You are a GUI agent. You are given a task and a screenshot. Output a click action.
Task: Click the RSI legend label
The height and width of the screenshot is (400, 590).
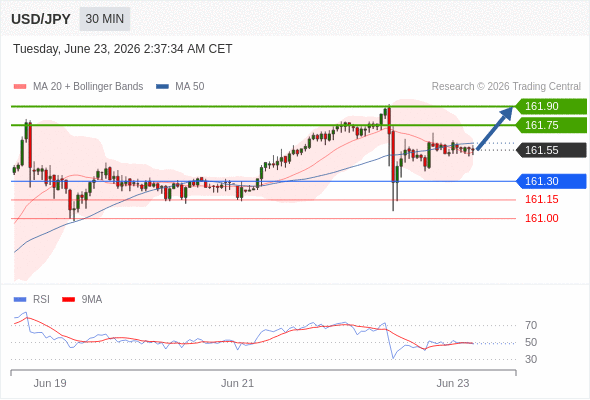[41, 300]
